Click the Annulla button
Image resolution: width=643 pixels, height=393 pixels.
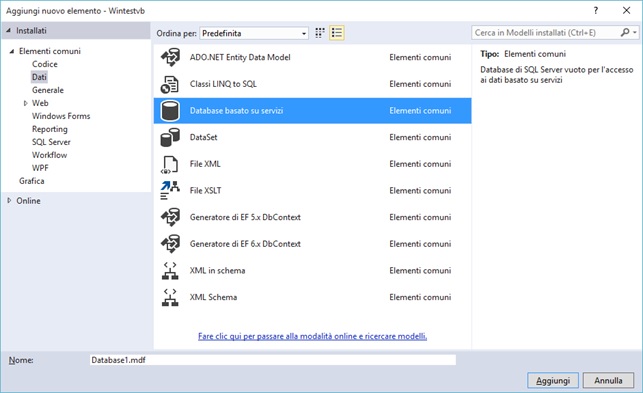(x=608, y=380)
